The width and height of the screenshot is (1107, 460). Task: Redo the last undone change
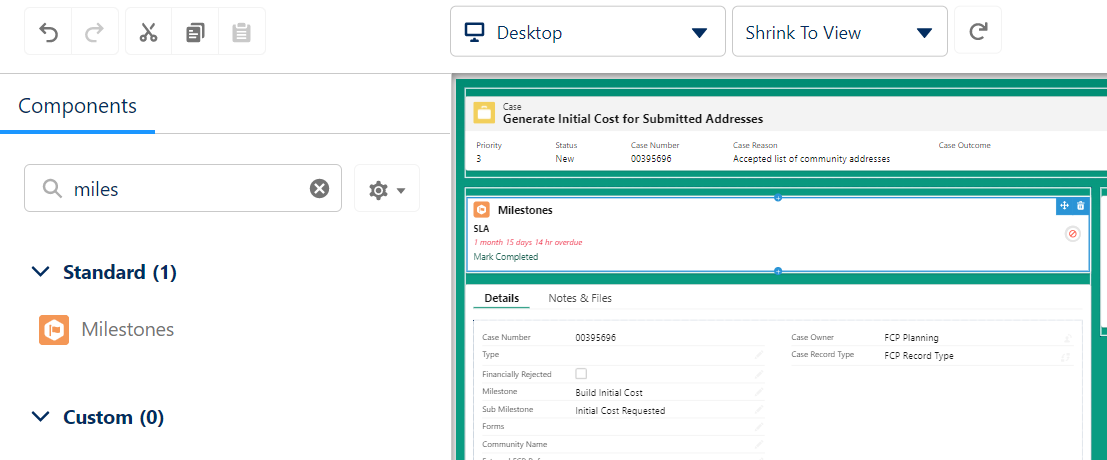pos(95,32)
